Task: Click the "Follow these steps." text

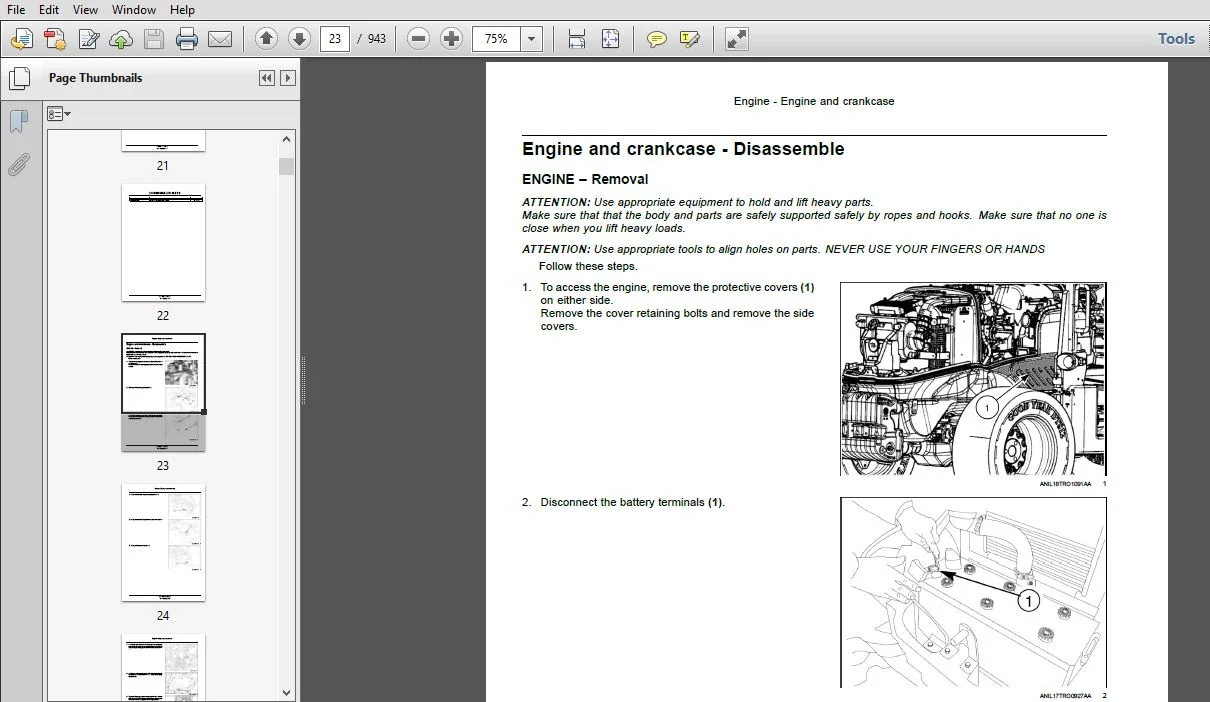Action: tap(588, 267)
